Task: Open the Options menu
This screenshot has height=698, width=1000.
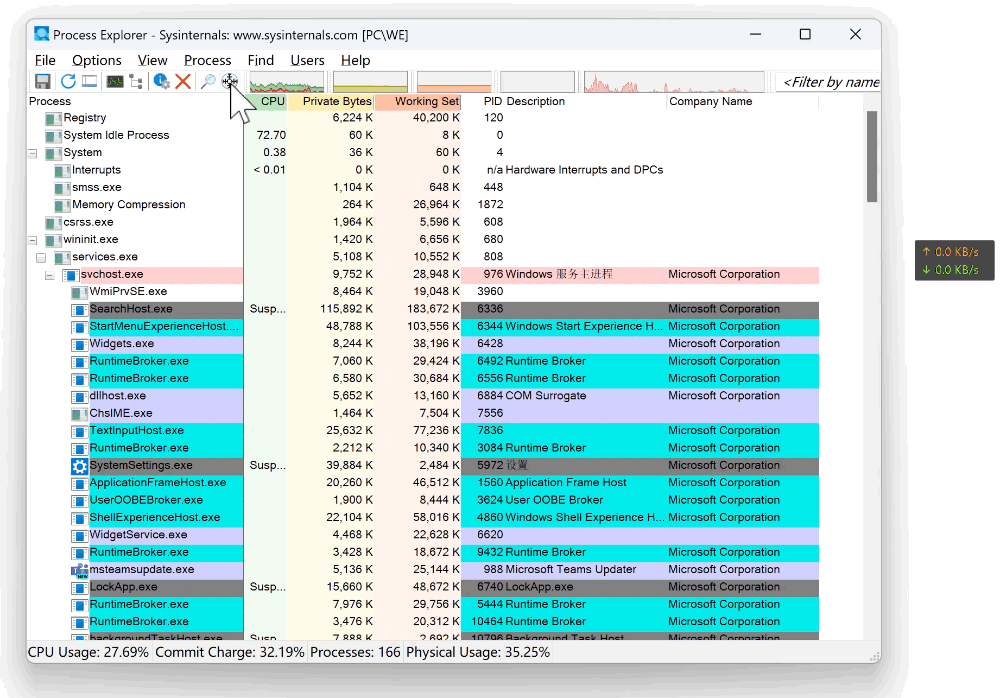Action: tap(96, 60)
